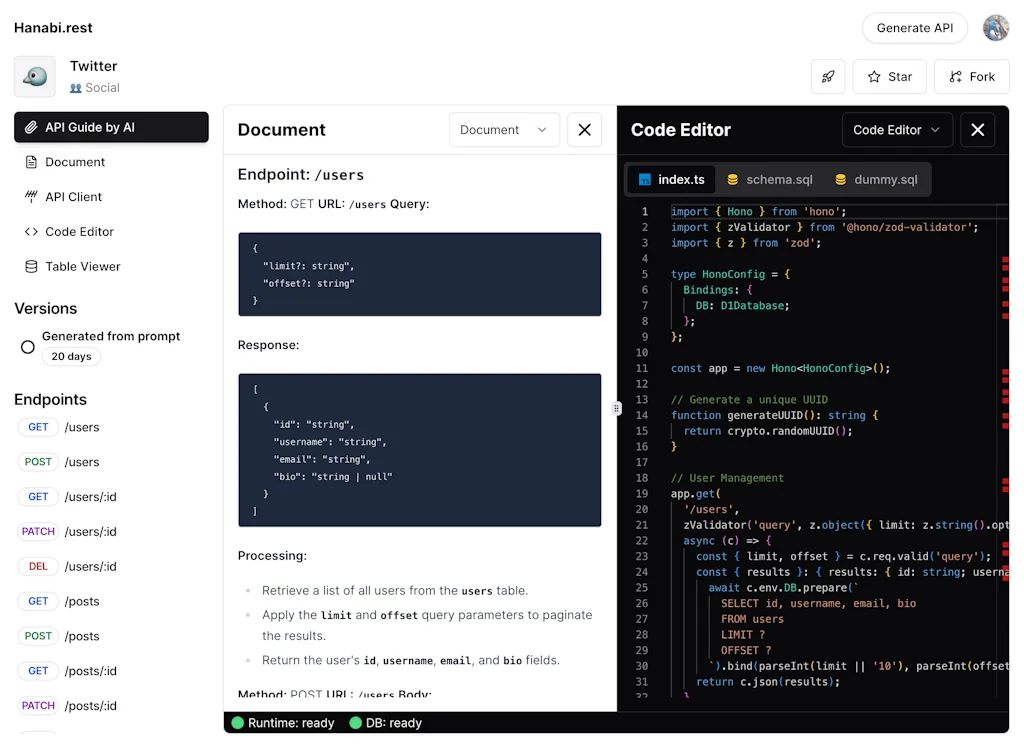Click the Generate API button
Screen dimensions: 1024x748
point(914,28)
